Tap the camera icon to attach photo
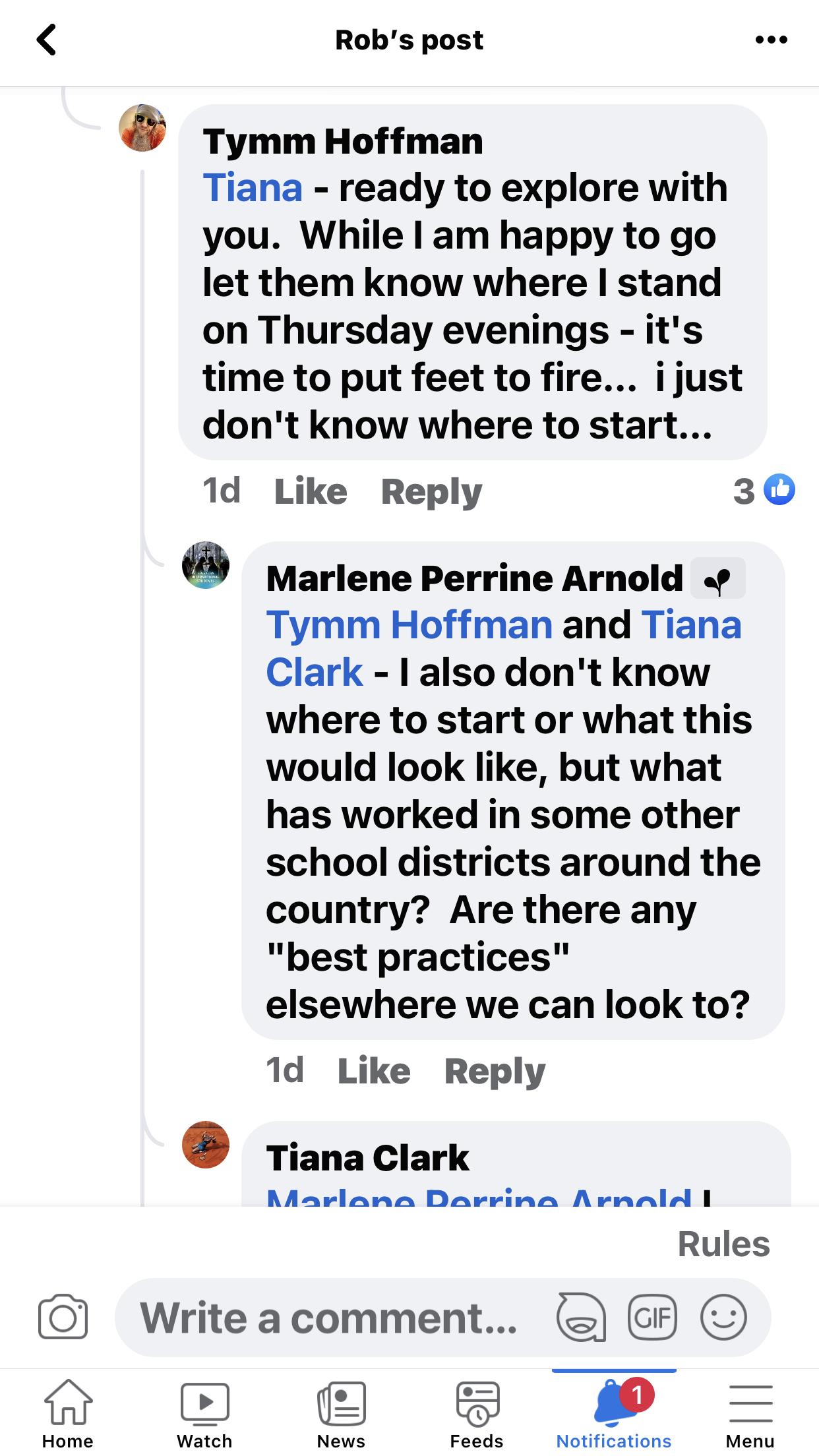819x1456 pixels. point(63,1318)
